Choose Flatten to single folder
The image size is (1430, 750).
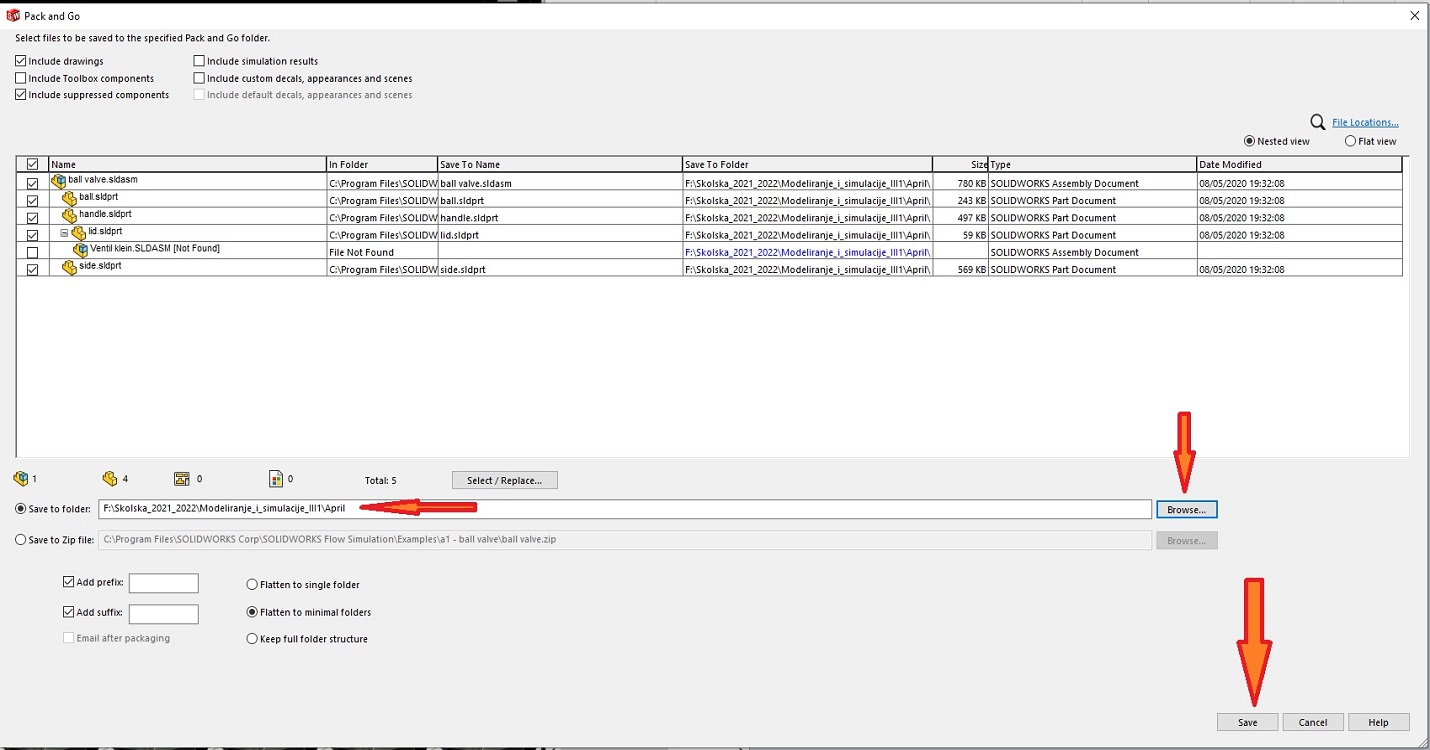[x=252, y=585]
